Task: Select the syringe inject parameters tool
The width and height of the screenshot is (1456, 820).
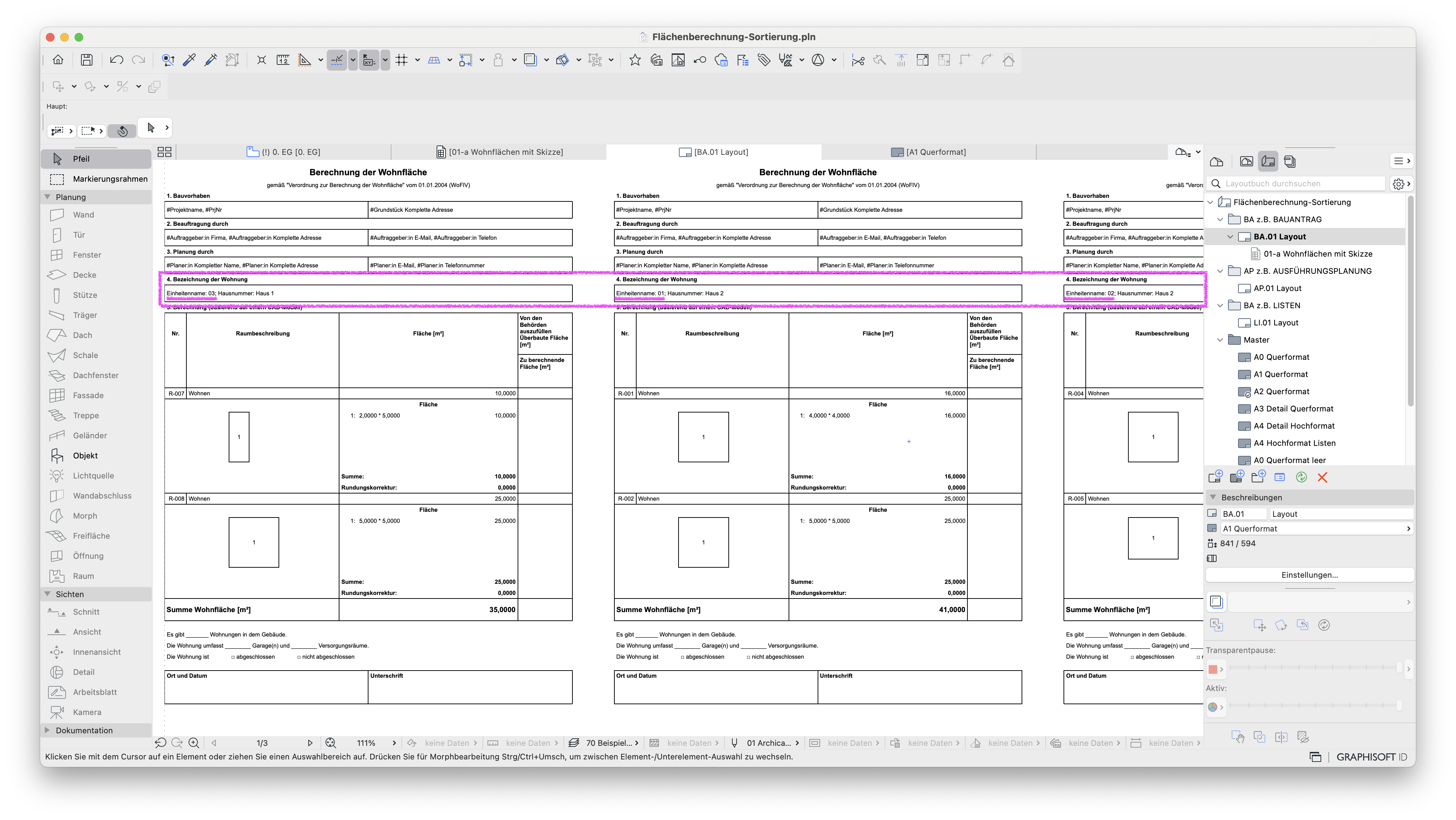Action: coord(211,60)
